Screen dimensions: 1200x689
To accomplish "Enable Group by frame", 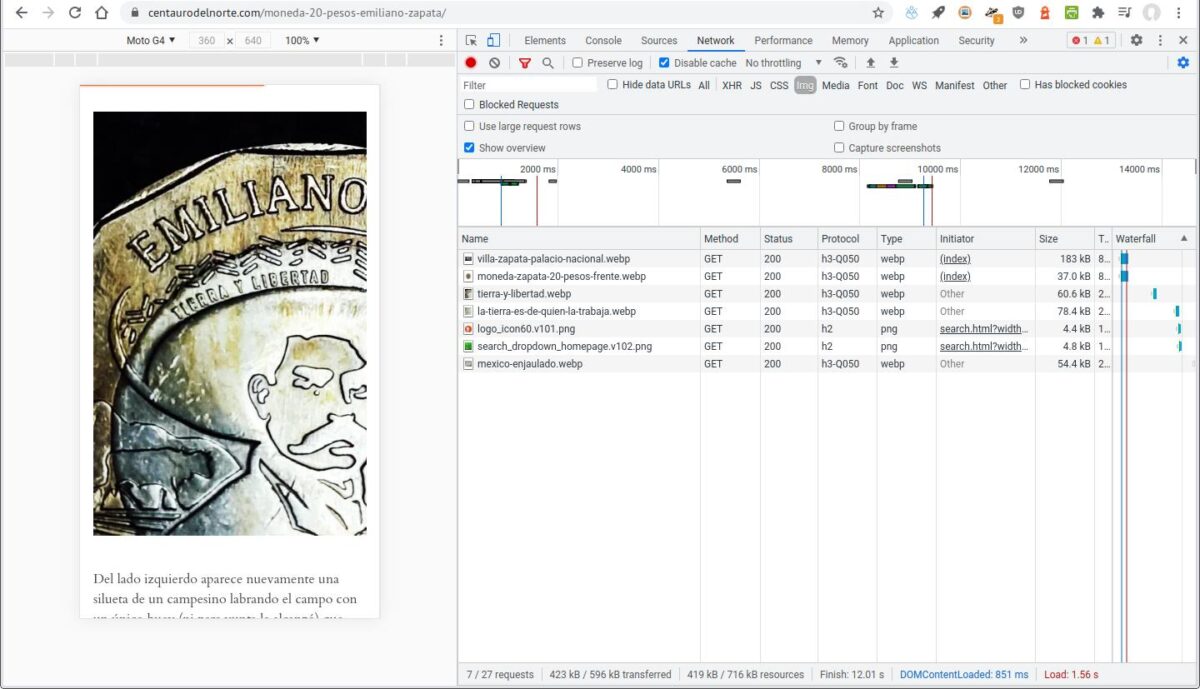I will coord(839,127).
